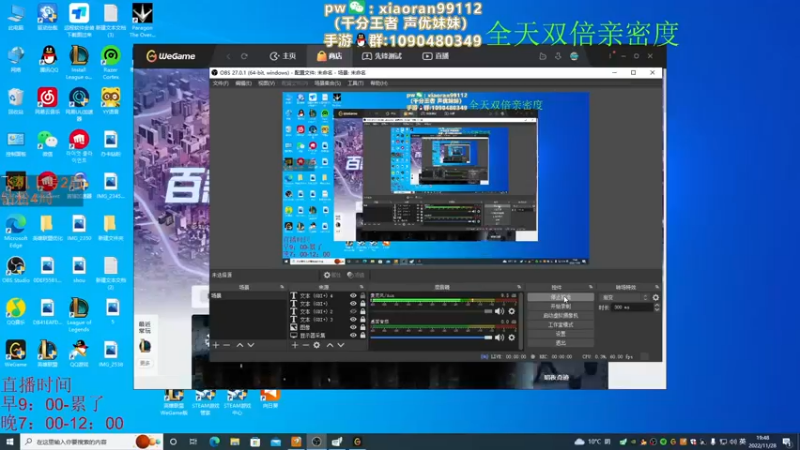The width and height of the screenshot is (800, 450).
Task: Click start virtual camera button in OBS
Action: pos(560,316)
